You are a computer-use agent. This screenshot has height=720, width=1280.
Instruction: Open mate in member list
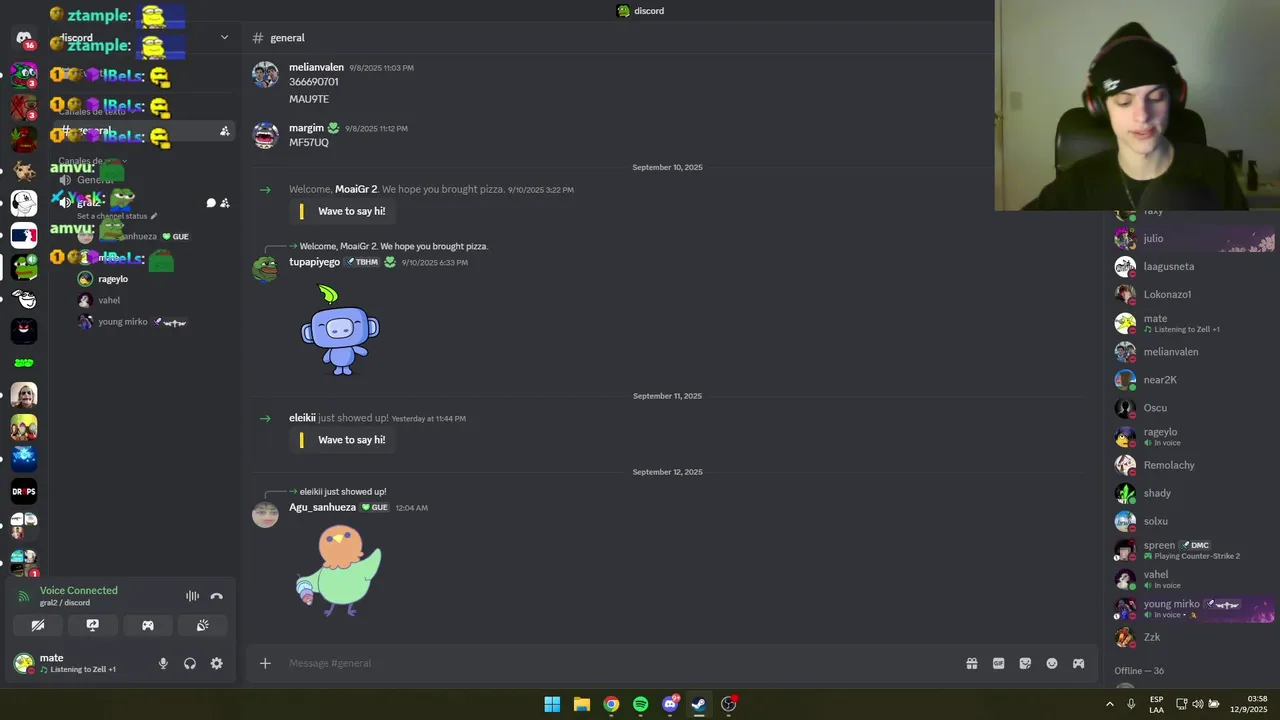[1194, 323]
